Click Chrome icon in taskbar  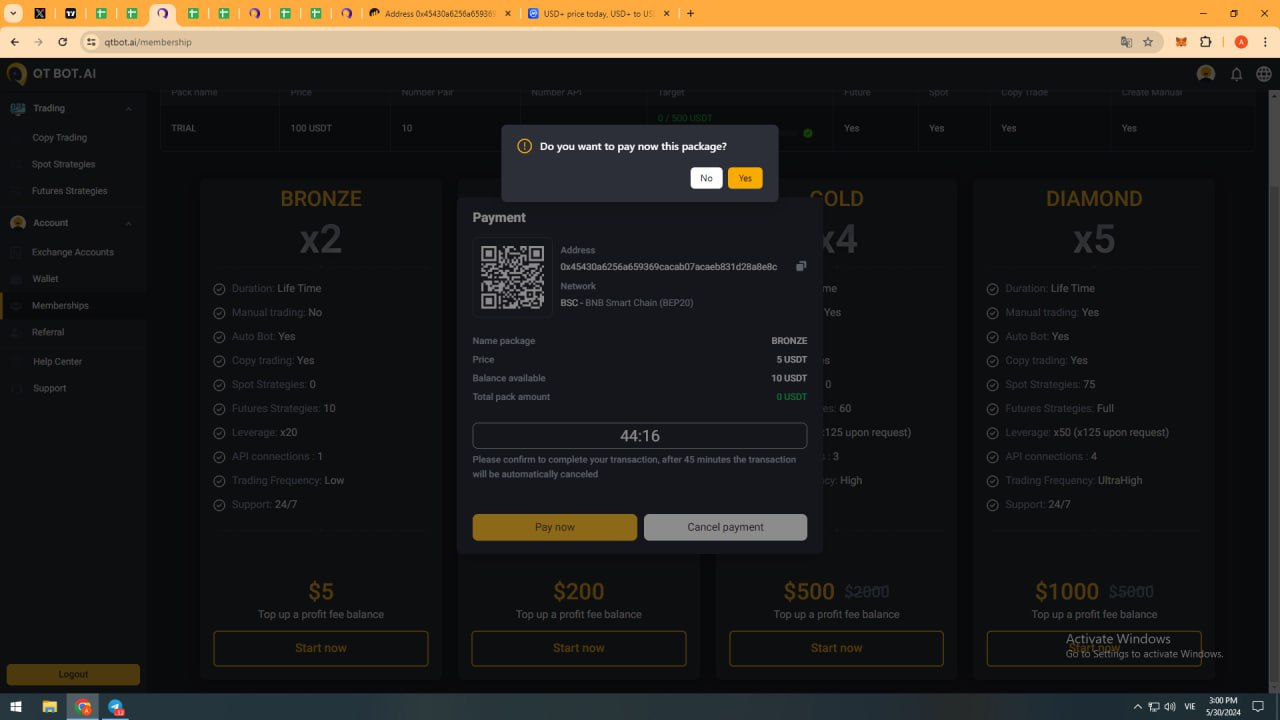tap(82, 706)
